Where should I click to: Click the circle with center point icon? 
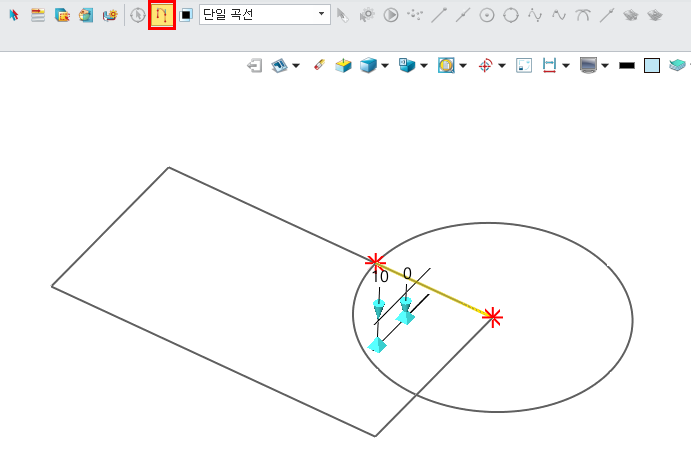tap(487, 15)
